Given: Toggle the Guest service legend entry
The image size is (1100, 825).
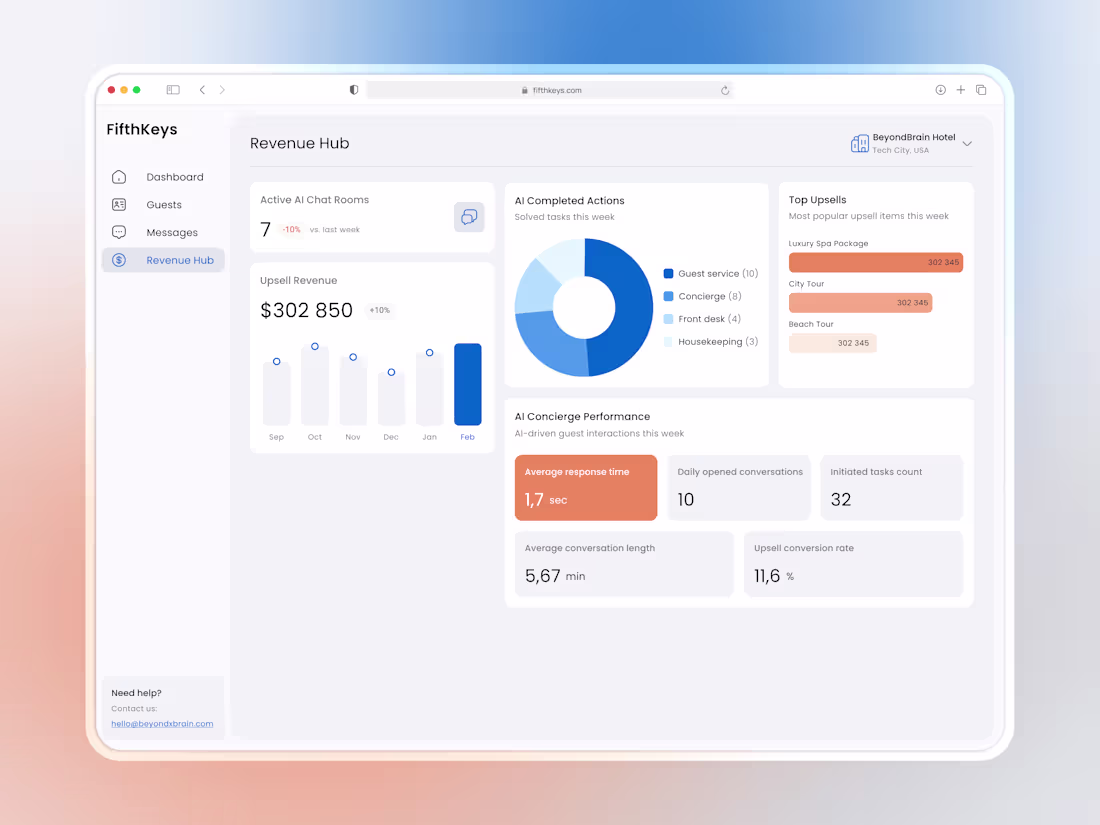Looking at the screenshot, I should 710,272.
